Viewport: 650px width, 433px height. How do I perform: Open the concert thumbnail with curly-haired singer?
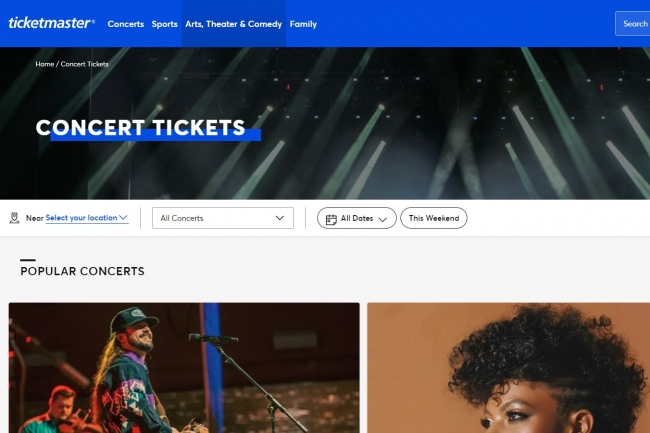(x=509, y=368)
